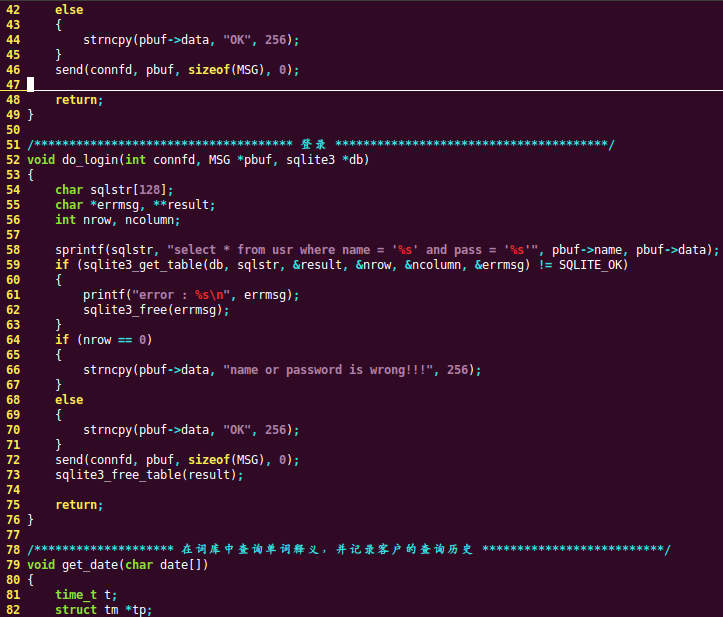Click line number 58

pos(13,250)
